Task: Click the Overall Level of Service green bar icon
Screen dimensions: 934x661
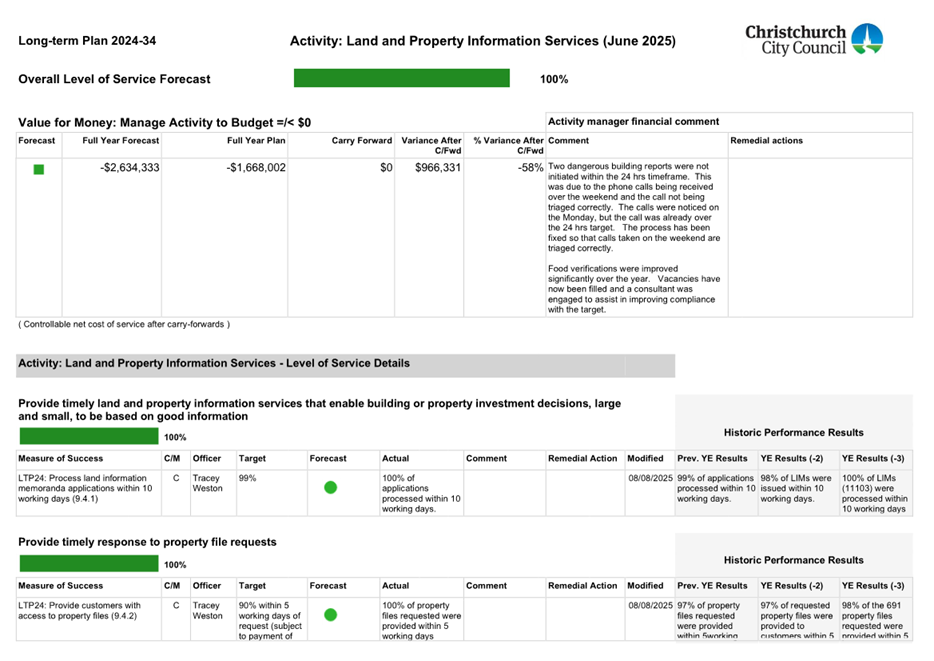Action: 402,77
